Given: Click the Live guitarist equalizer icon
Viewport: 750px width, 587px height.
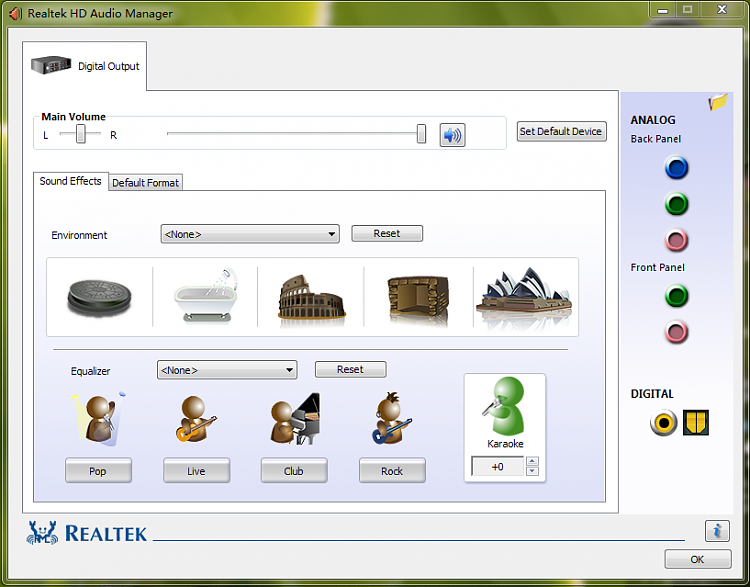Looking at the screenshot, I should pos(196,419).
